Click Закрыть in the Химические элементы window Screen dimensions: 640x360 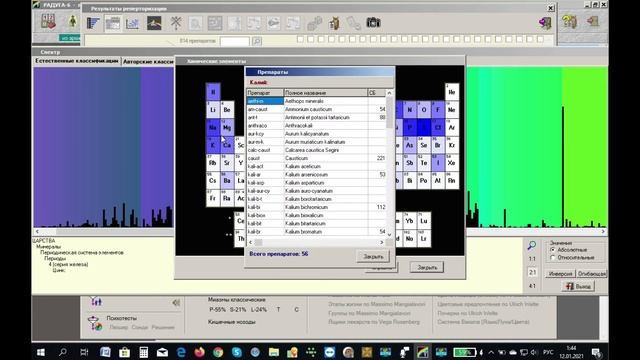(x=427, y=267)
